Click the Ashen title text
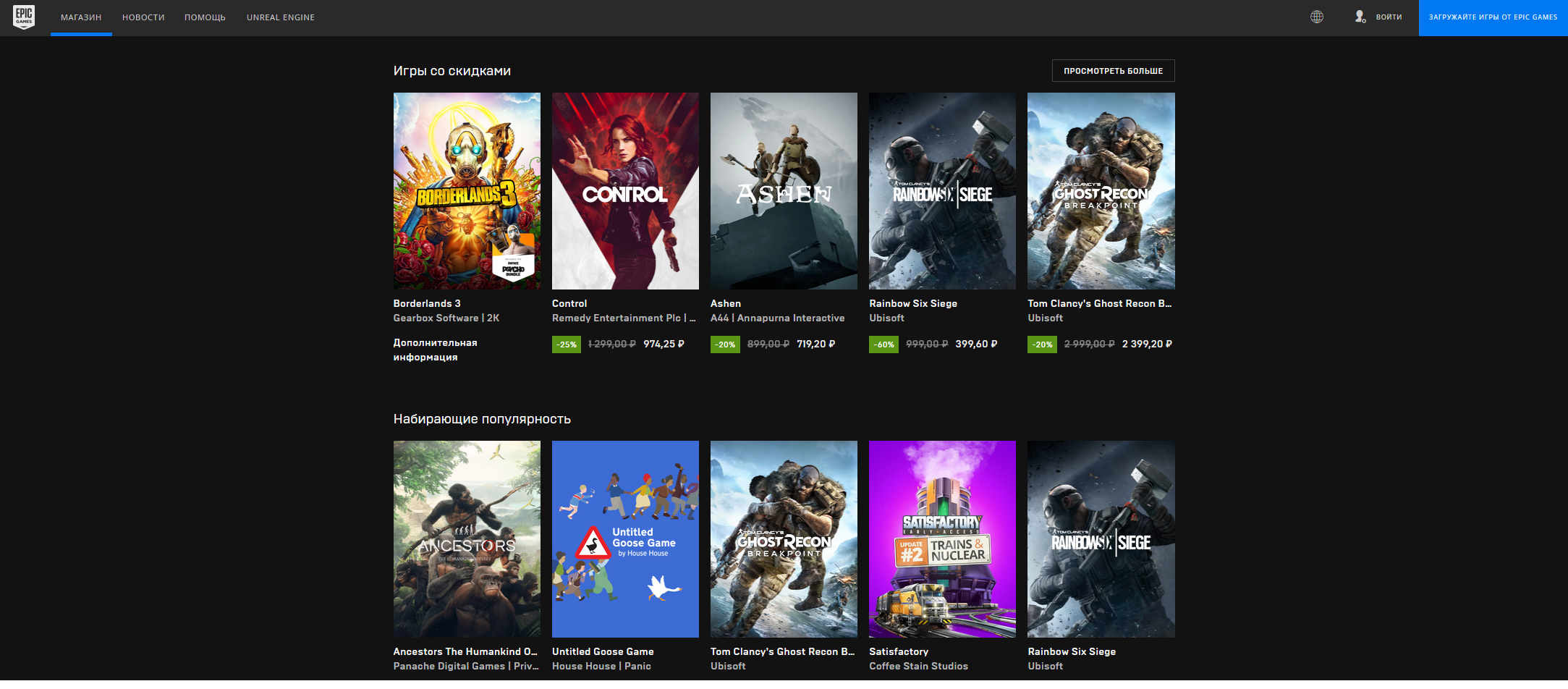 pyautogui.click(x=726, y=303)
